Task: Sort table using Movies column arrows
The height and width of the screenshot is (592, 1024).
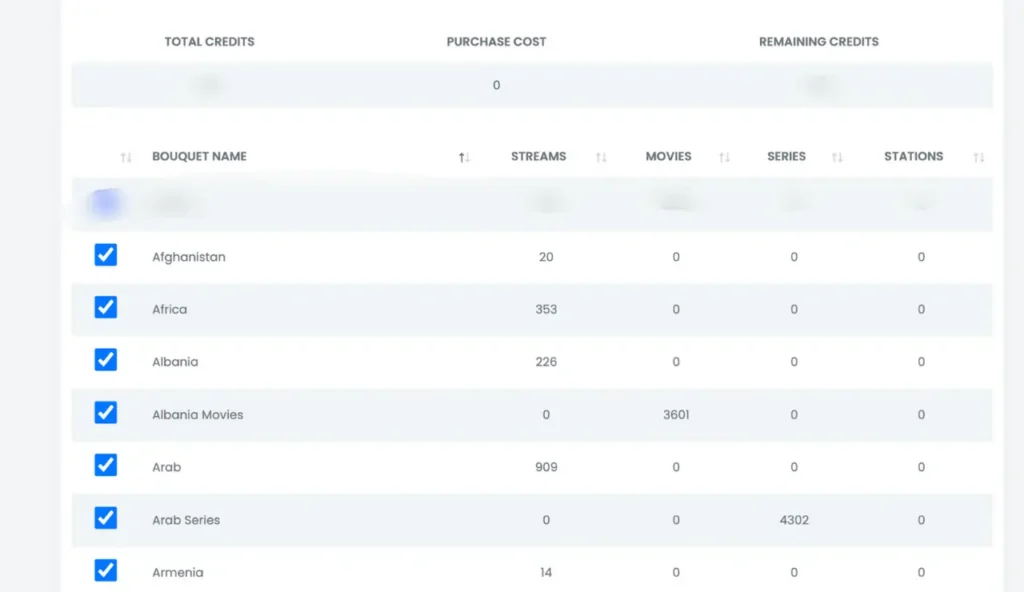Action: coord(724,157)
